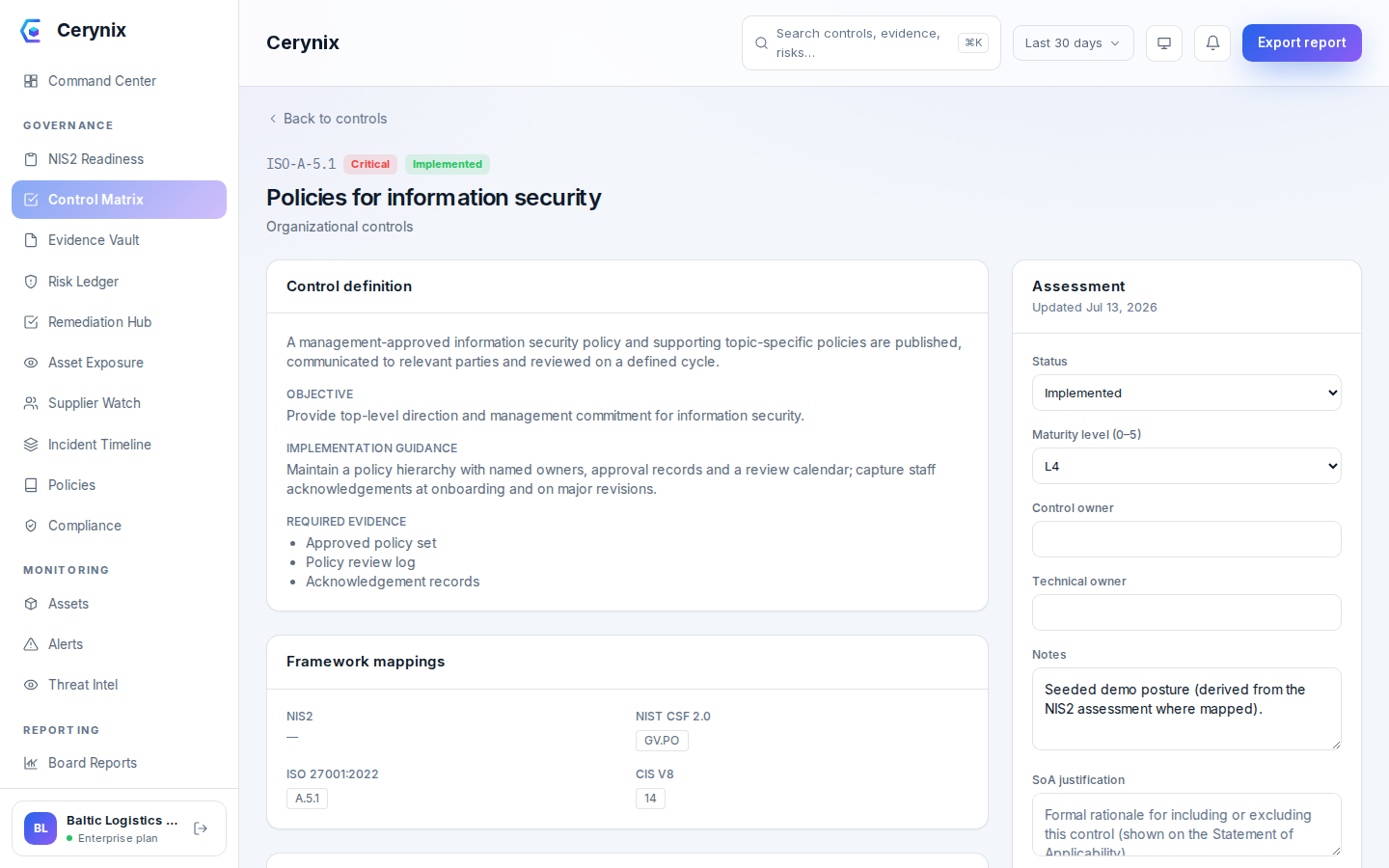Image resolution: width=1389 pixels, height=868 pixels.
Task: Focus the Control owner input field
Action: 1186,539
